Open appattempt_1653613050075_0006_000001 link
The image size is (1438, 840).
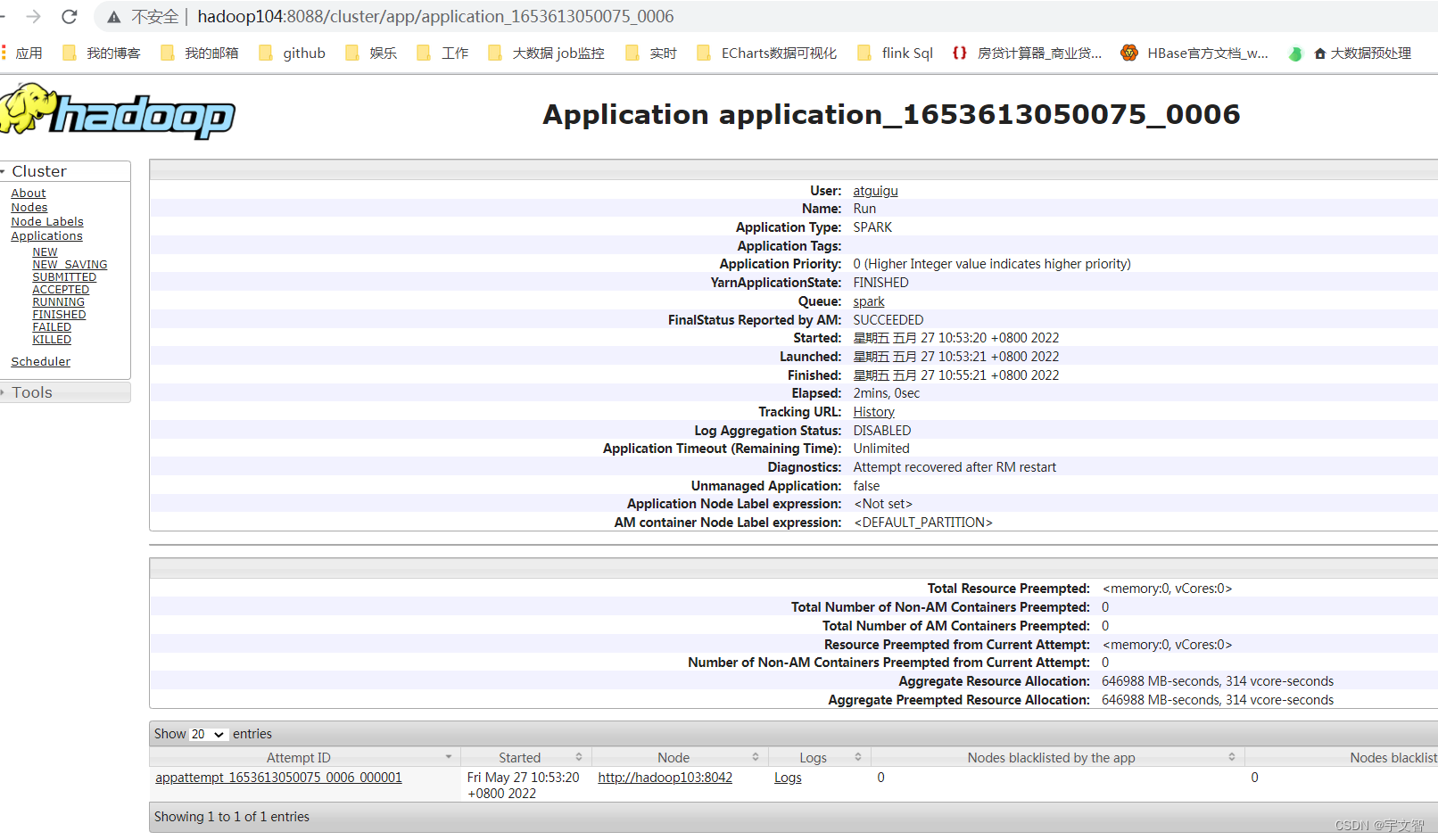[x=278, y=778]
